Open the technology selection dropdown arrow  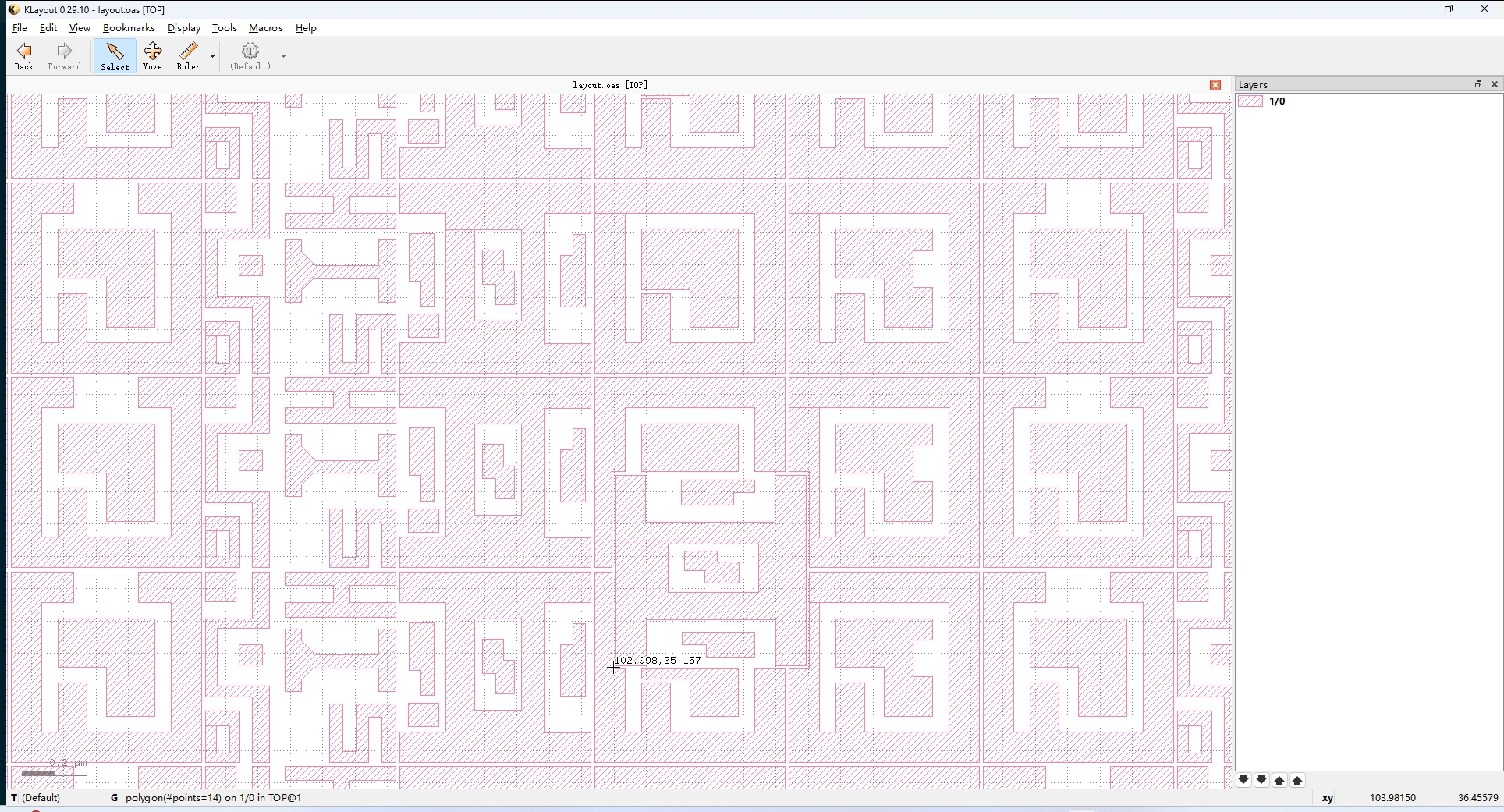click(x=284, y=57)
